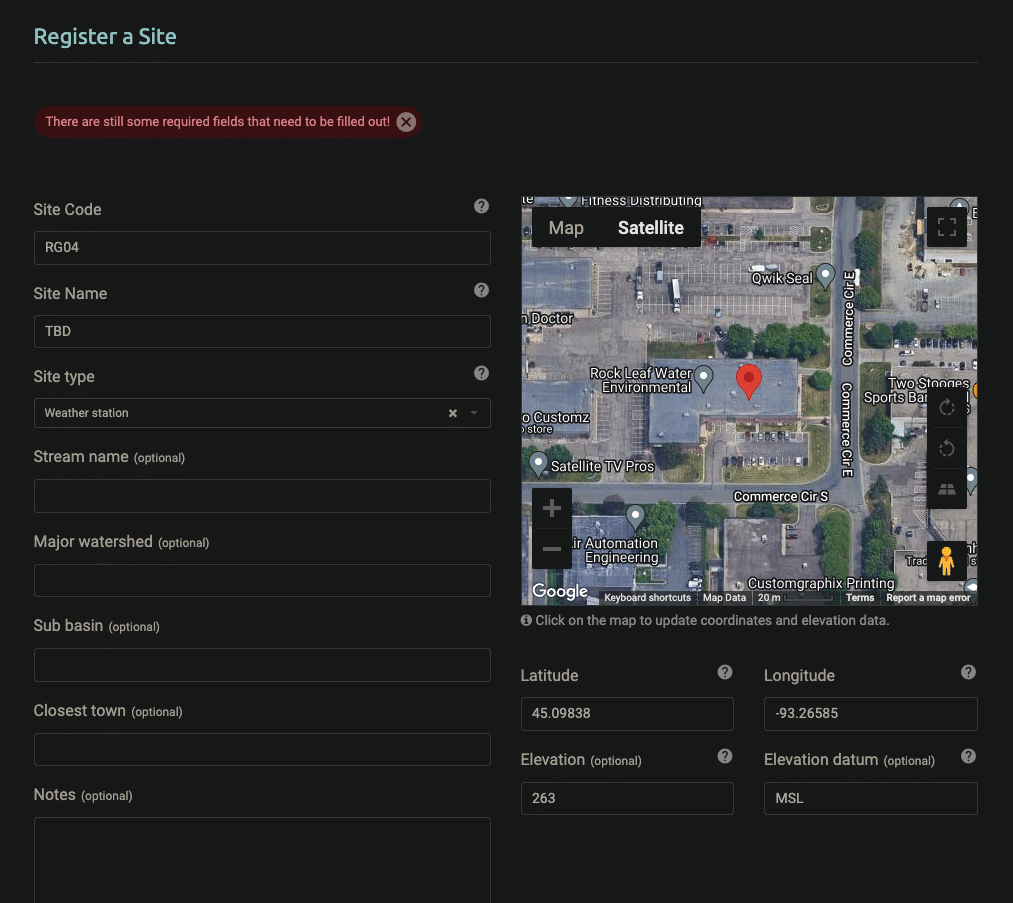Click into the Notes text area
The image size is (1013, 903).
click(x=262, y=860)
